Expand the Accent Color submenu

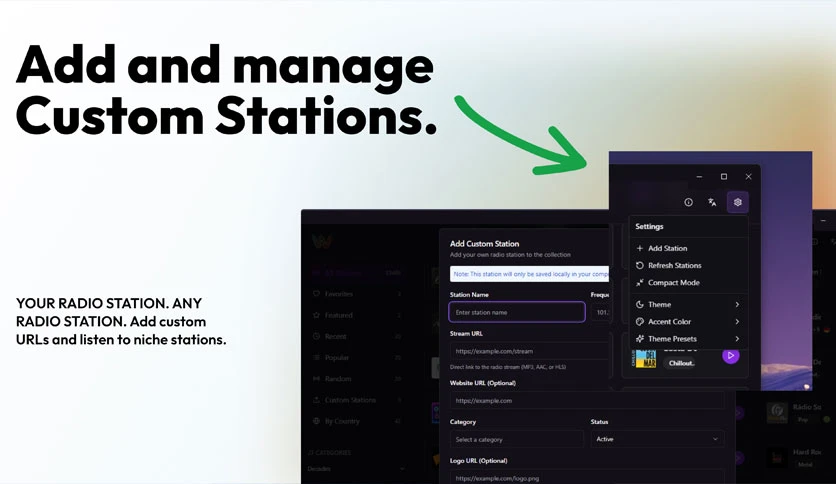689,321
